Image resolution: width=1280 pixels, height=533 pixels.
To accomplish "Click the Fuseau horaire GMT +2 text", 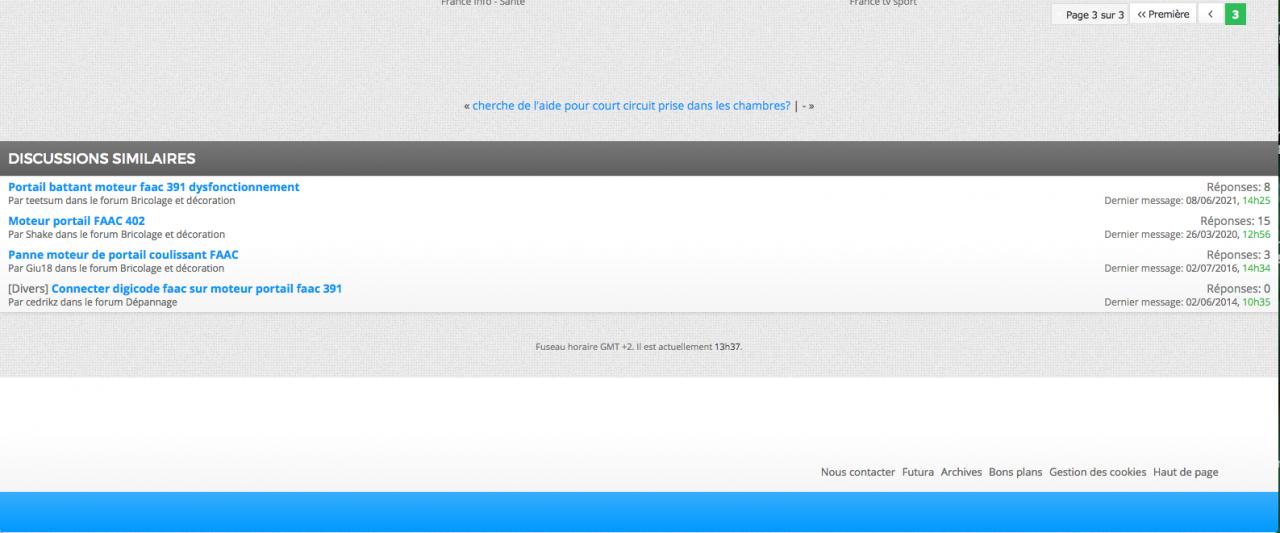I will pyautogui.click(x=639, y=347).
